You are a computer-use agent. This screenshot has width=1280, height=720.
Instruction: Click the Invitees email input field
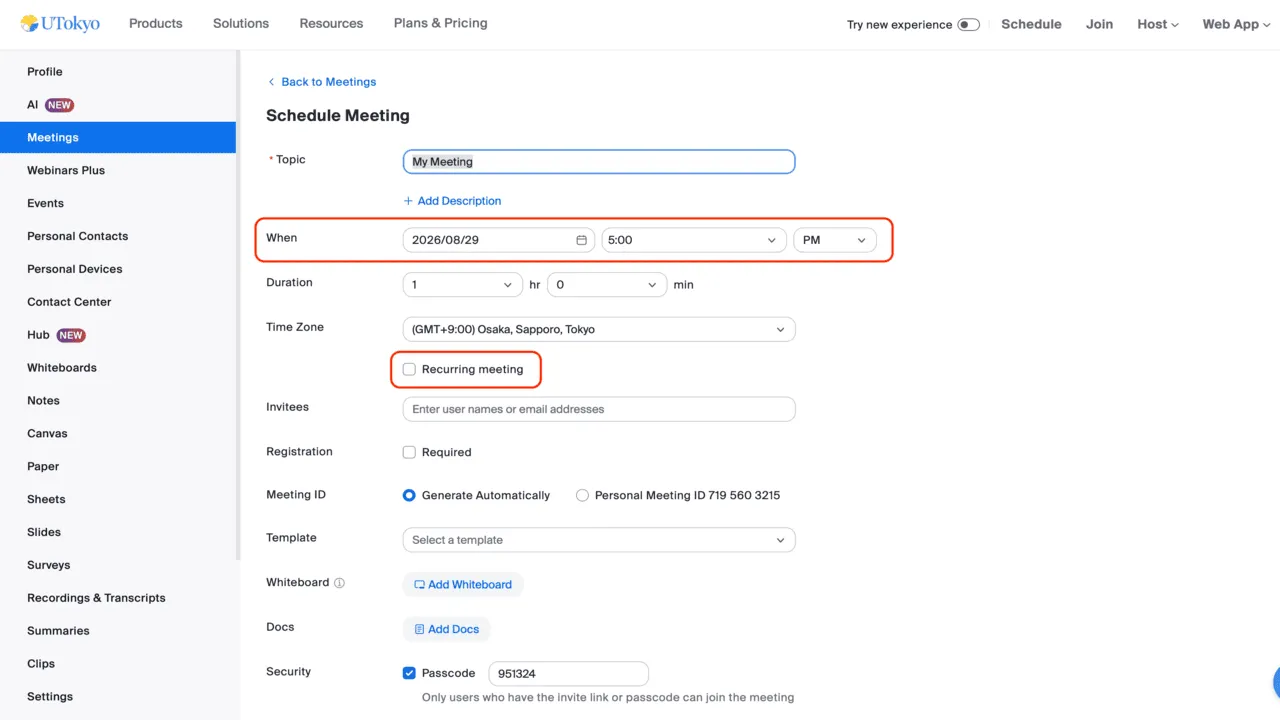pyautogui.click(x=599, y=409)
